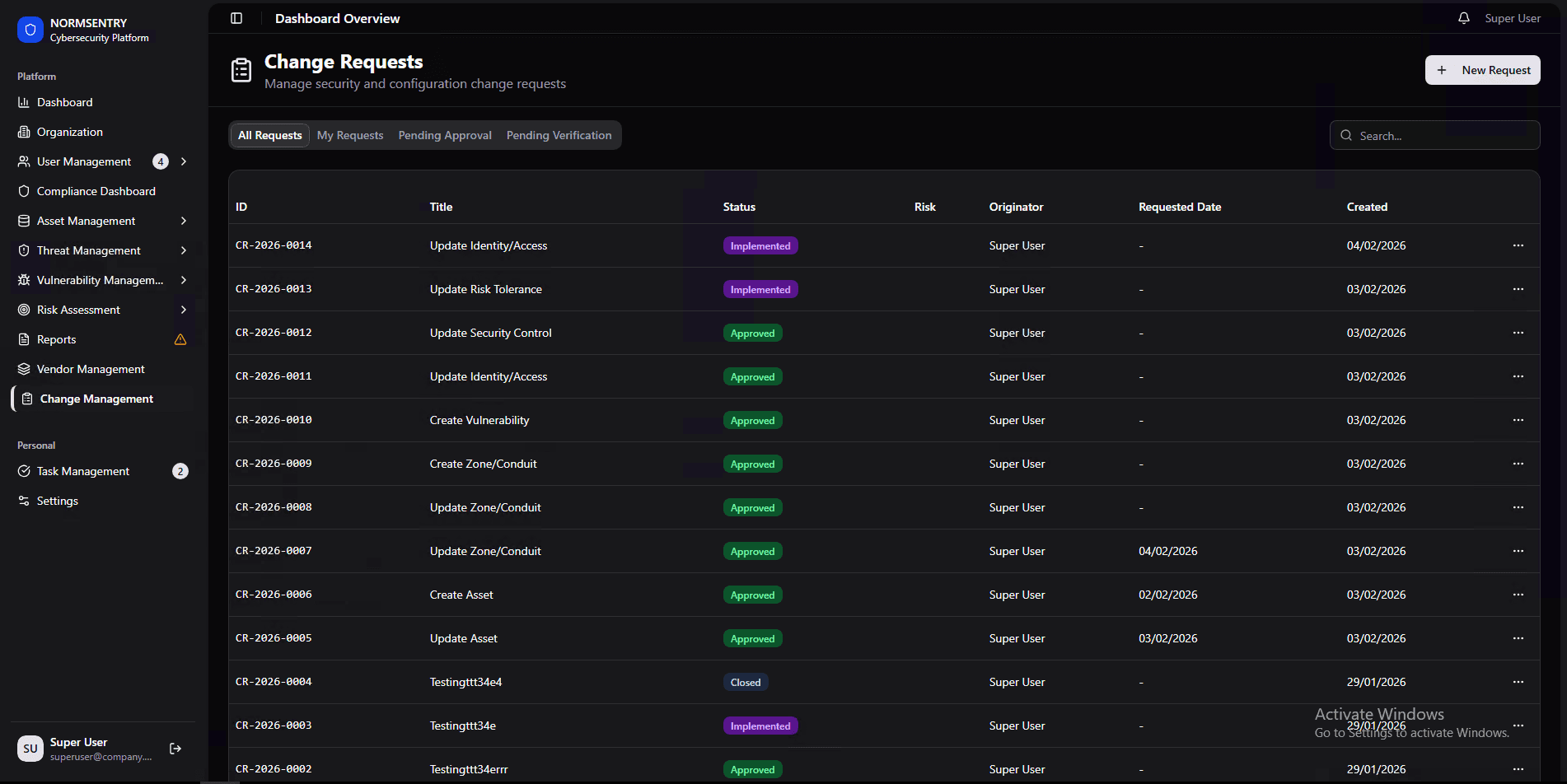The image size is (1567, 784).
Task: Select the Approved badge on CR-2026-0012
Action: pyautogui.click(x=751, y=333)
